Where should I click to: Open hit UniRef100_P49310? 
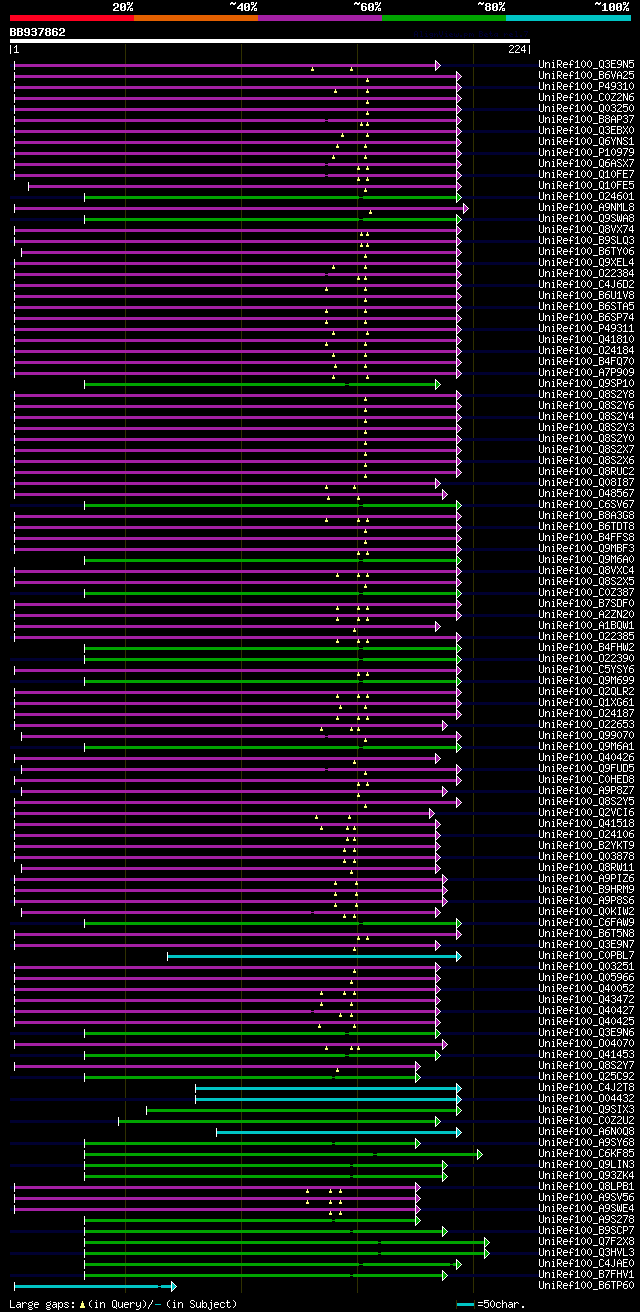[586, 86]
